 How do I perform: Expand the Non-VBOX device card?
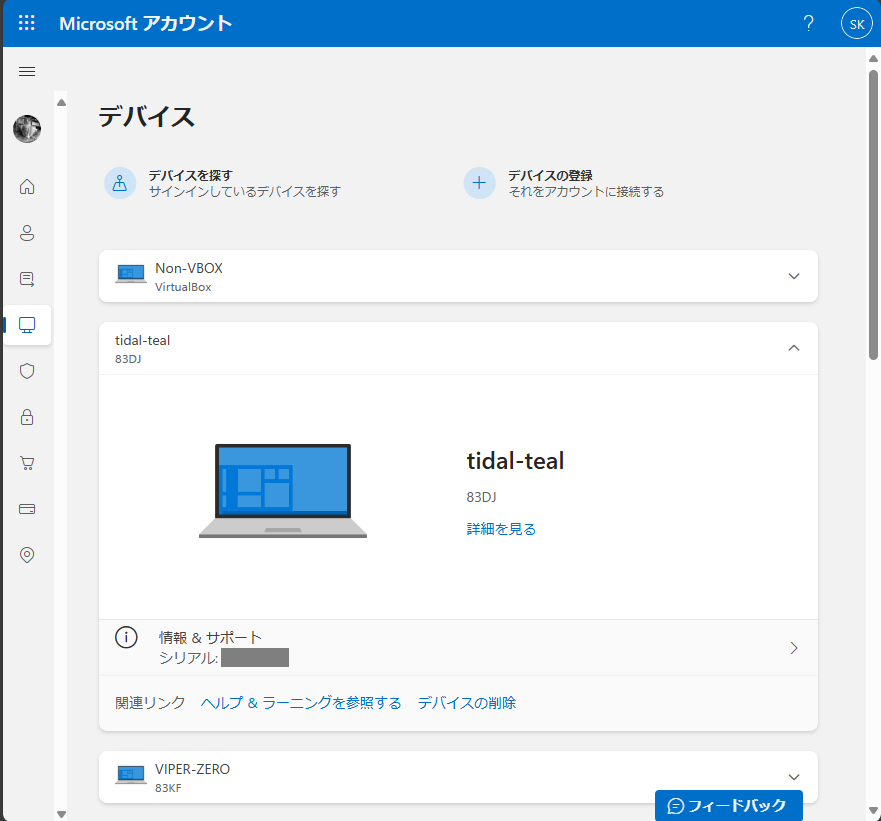(793, 276)
